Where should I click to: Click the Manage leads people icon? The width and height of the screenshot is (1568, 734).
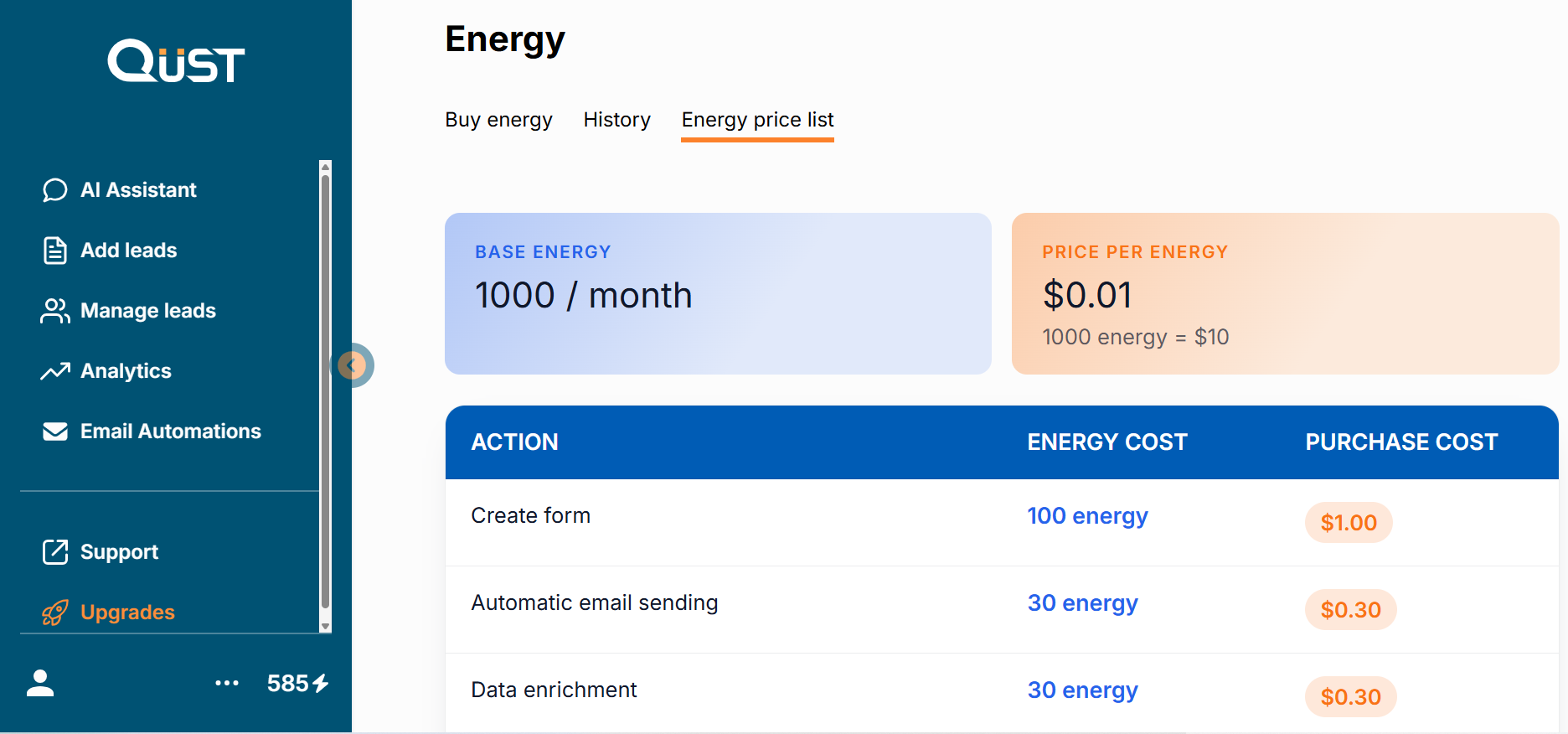tap(55, 311)
